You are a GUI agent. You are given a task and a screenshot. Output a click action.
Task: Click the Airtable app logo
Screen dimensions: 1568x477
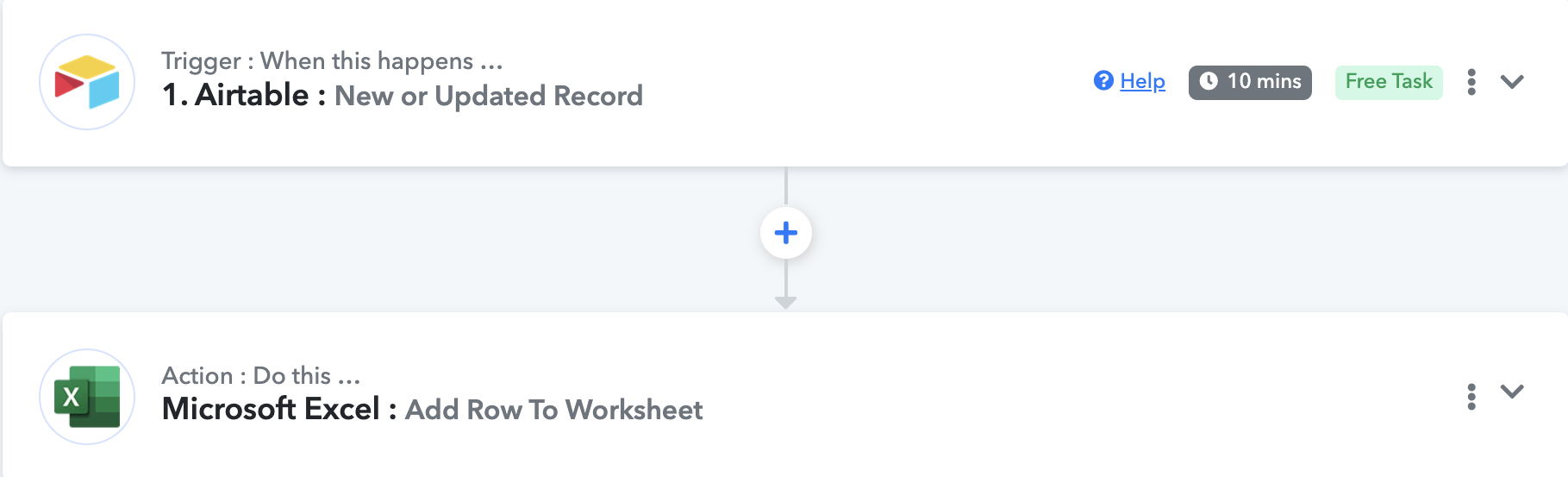click(87, 82)
